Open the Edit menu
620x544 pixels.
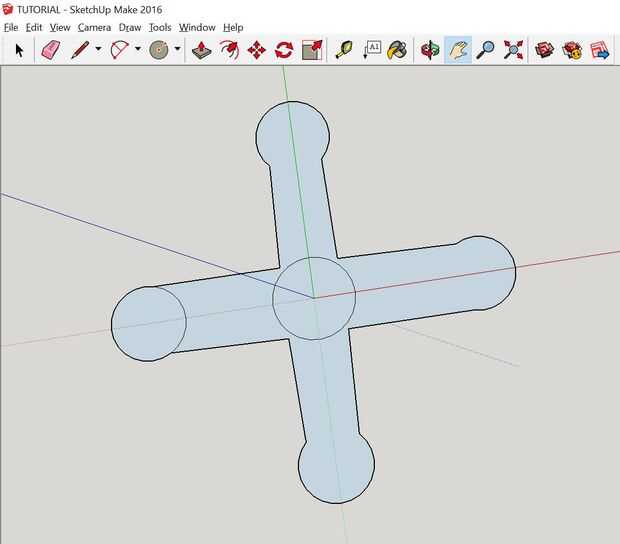tap(34, 27)
